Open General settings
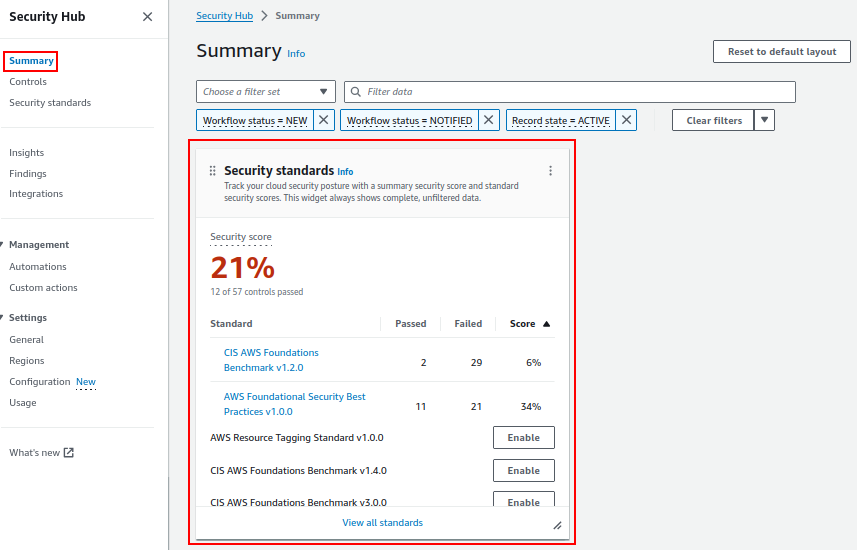Viewport: 857px width, 550px height. click(x=26, y=340)
